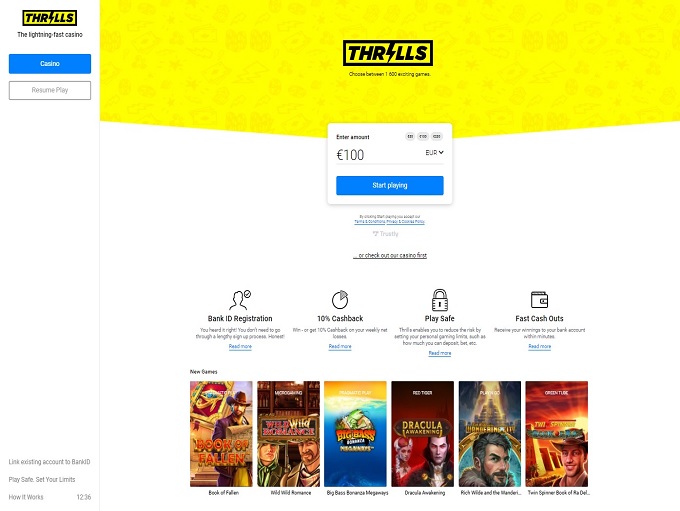The image size is (680, 511).
Task: Click the large Thrills logo in the banner
Action: (x=388, y=53)
